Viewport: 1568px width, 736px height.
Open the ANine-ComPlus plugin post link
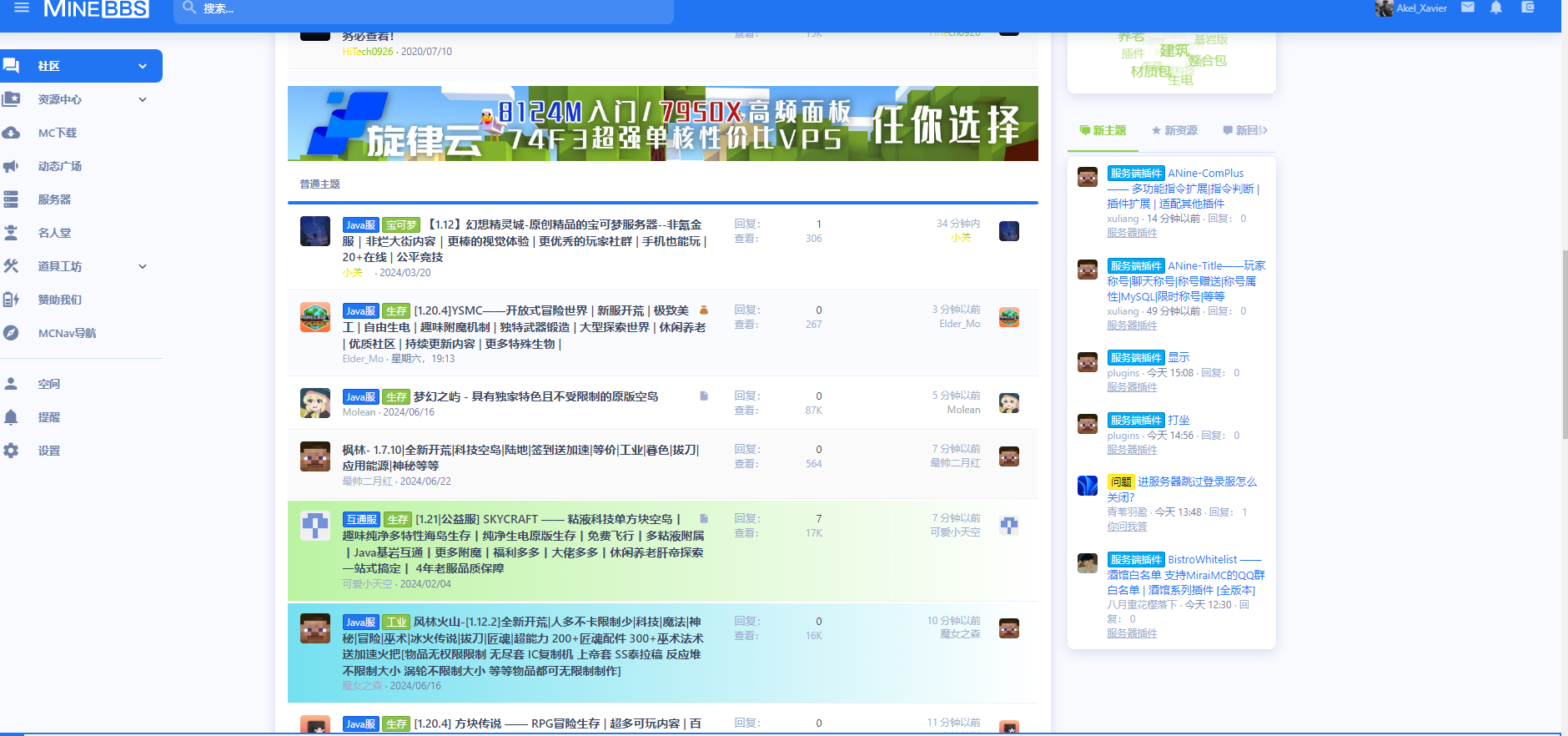tap(1205, 174)
